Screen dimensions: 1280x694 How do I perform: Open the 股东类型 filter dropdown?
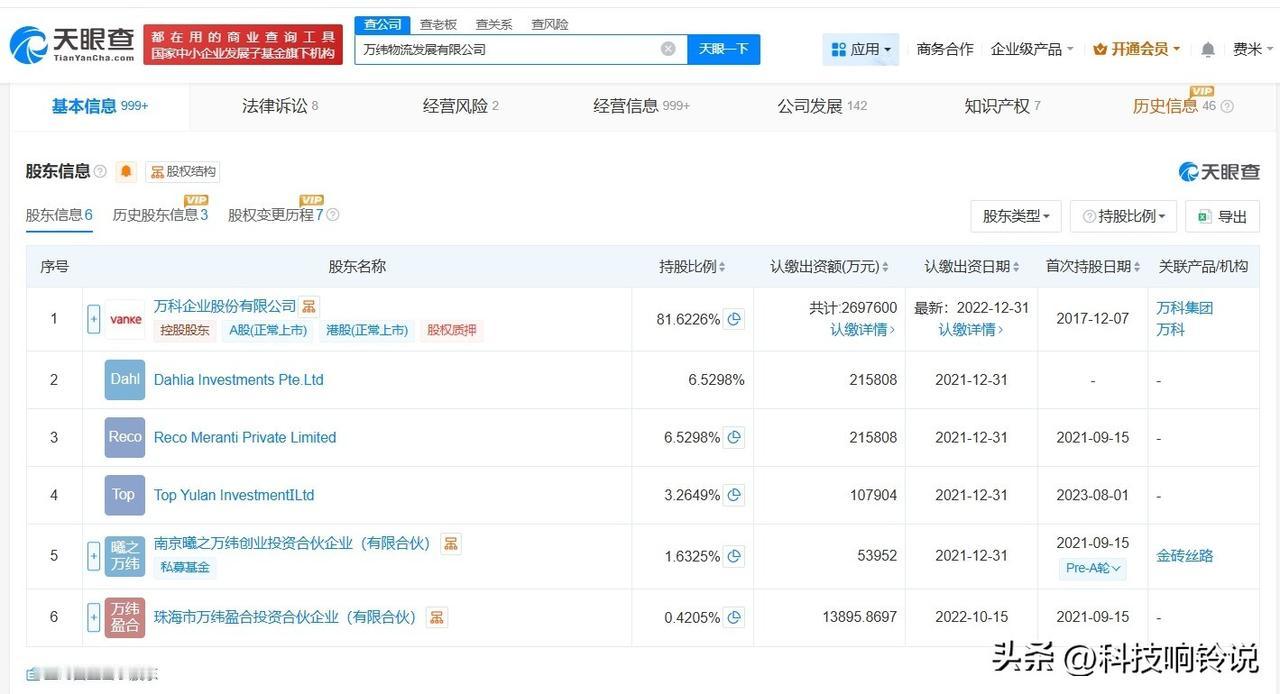pyautogui.click(x=1015, y=216)
